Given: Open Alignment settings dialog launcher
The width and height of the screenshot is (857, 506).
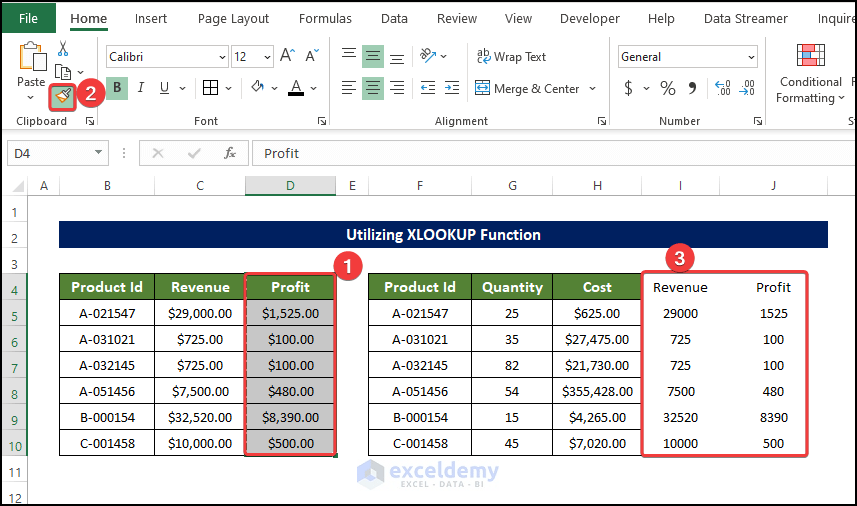Looking at the screenshot, I should [x=602, y=121].
